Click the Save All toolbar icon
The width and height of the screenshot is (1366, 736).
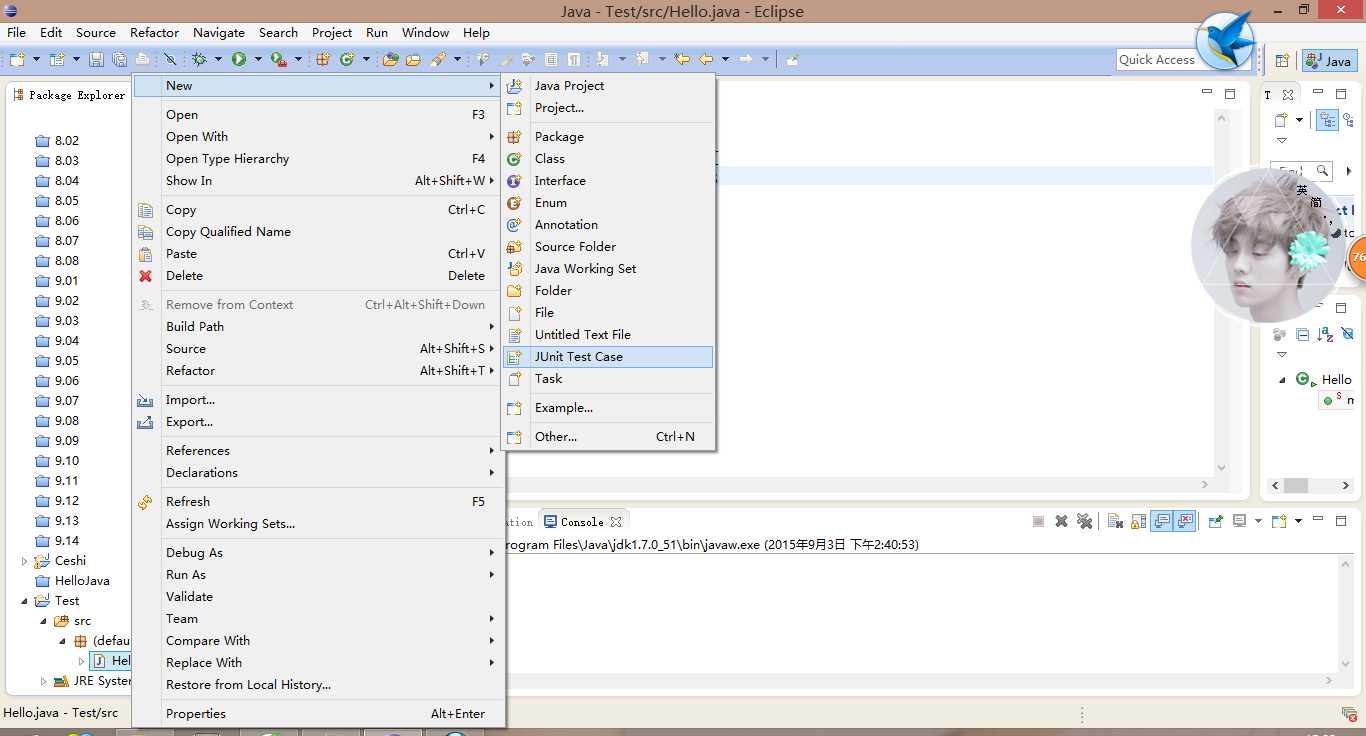119,60
